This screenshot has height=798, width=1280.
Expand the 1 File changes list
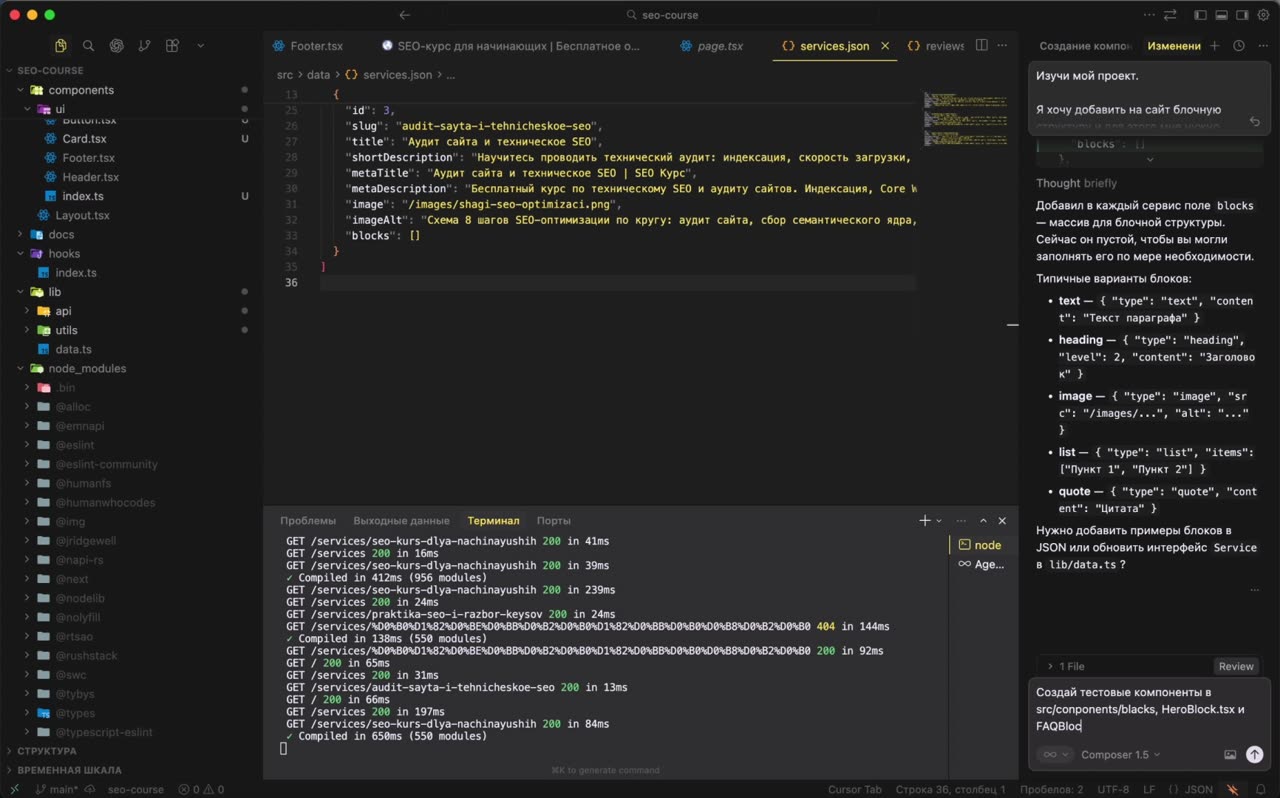tap(1066, 666)
